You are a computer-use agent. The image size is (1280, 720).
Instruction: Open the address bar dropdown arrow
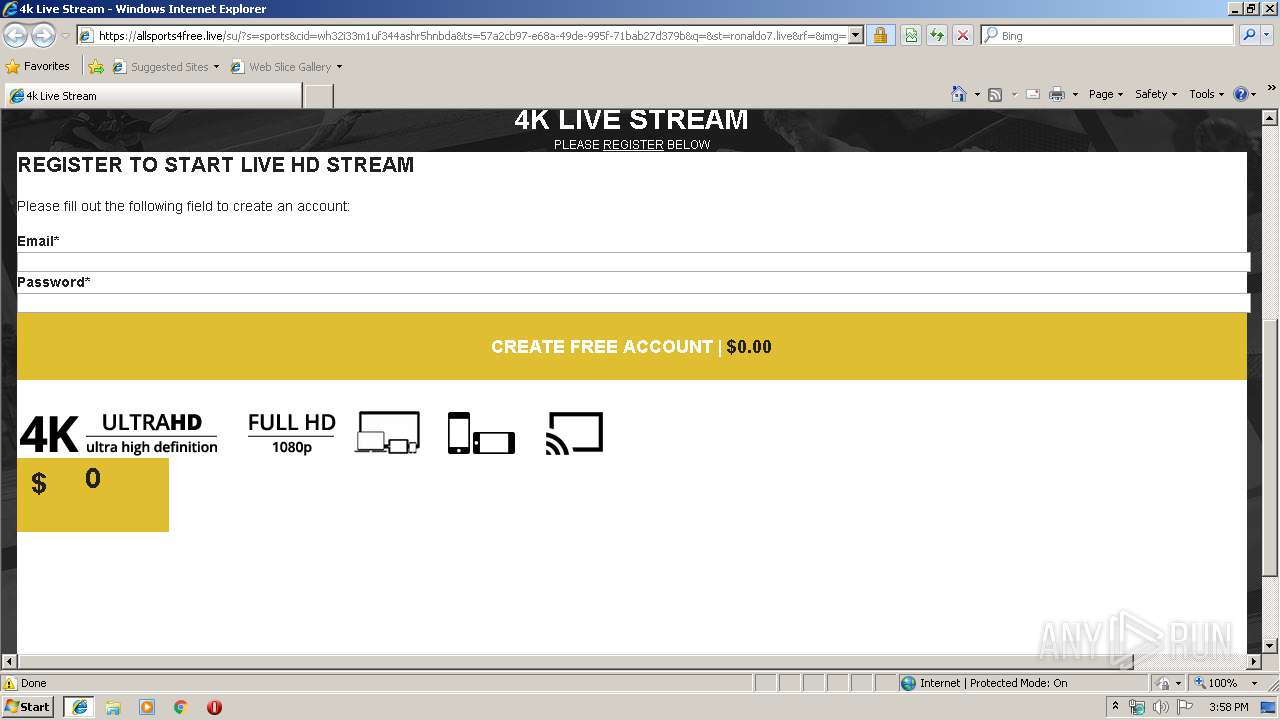tap(856, 35)
